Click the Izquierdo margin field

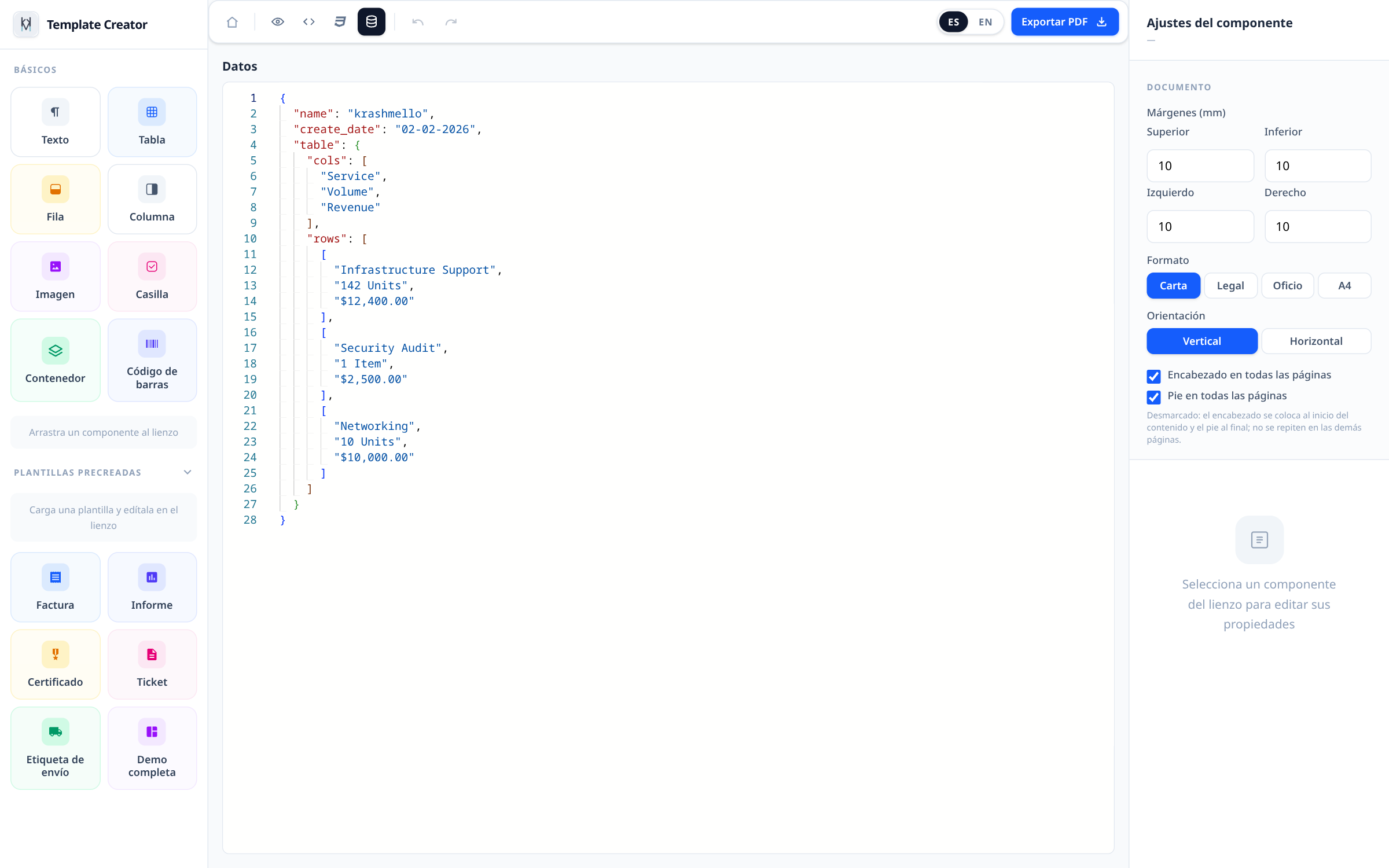(x=1200, y=226)
